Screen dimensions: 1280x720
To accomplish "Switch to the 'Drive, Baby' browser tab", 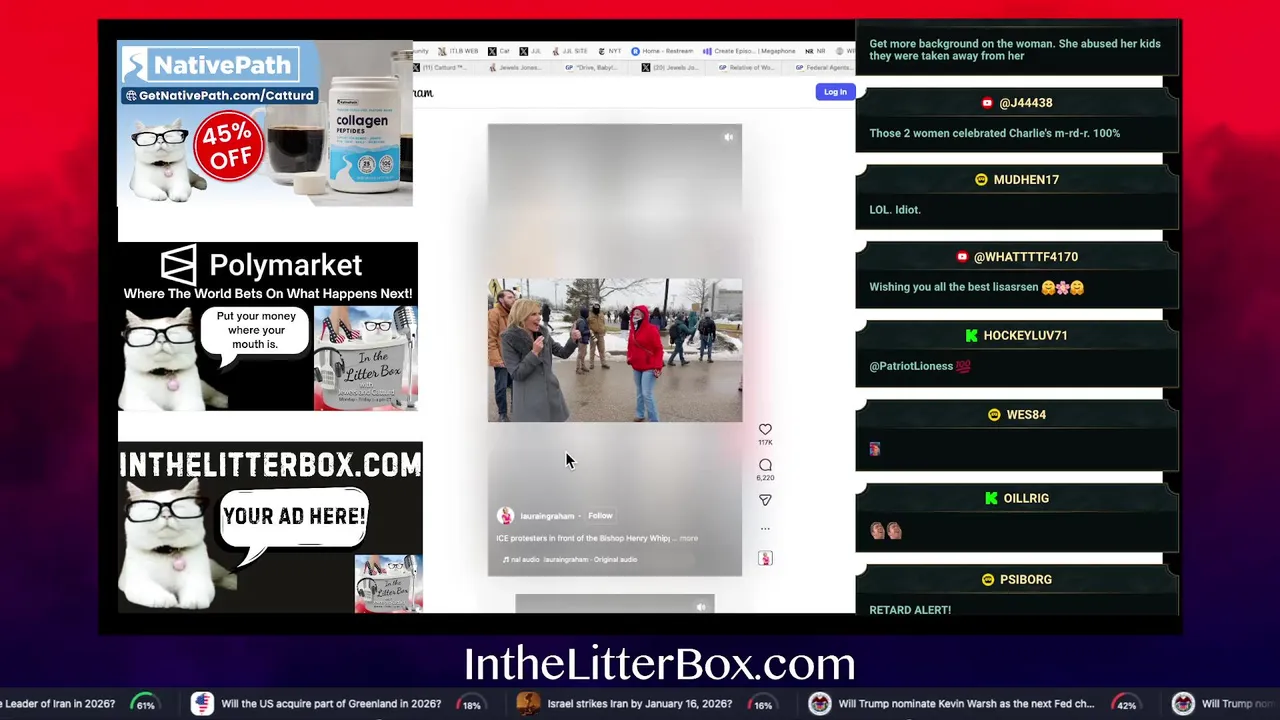I will [590, 67].
